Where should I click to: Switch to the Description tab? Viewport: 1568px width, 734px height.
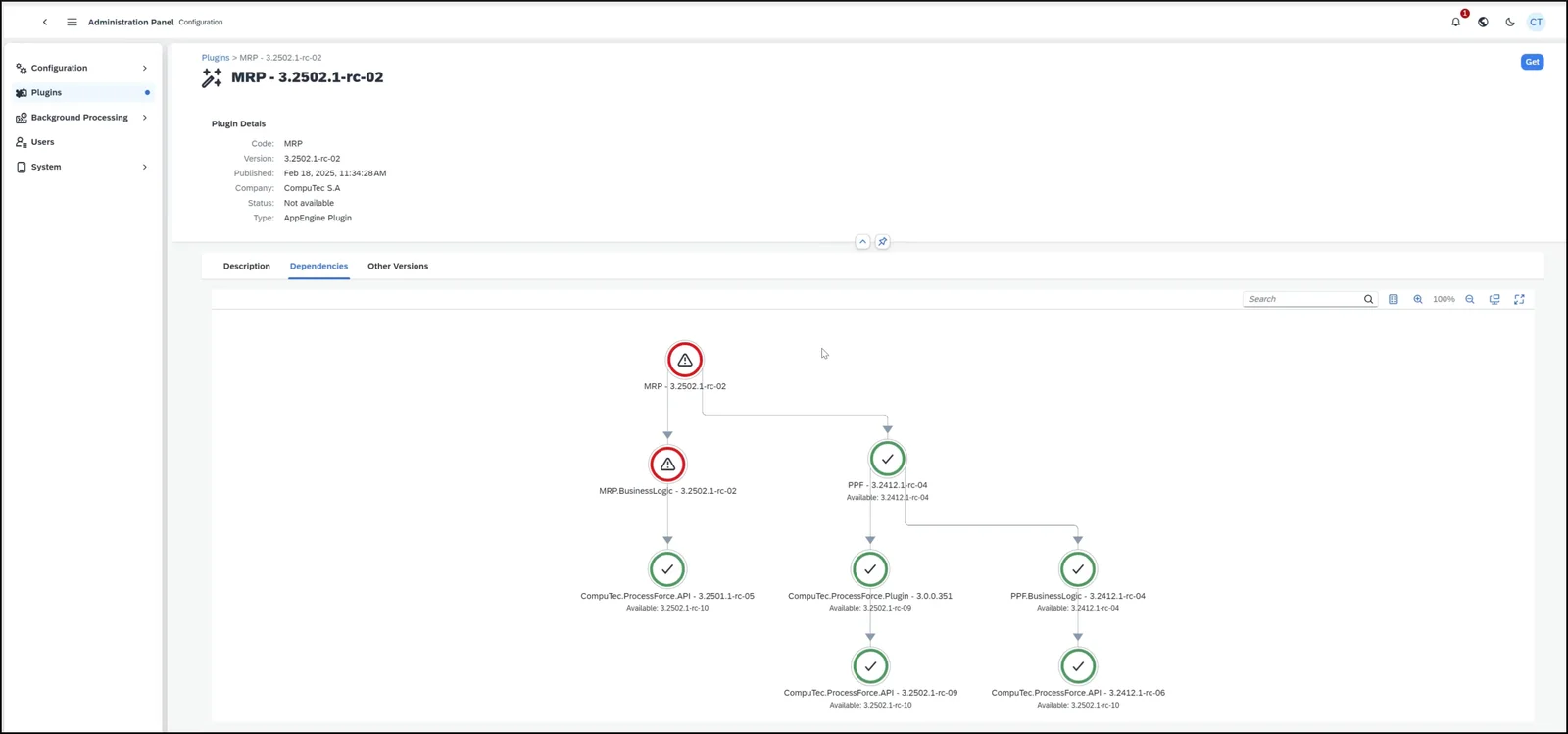click(x=247, y=267)
